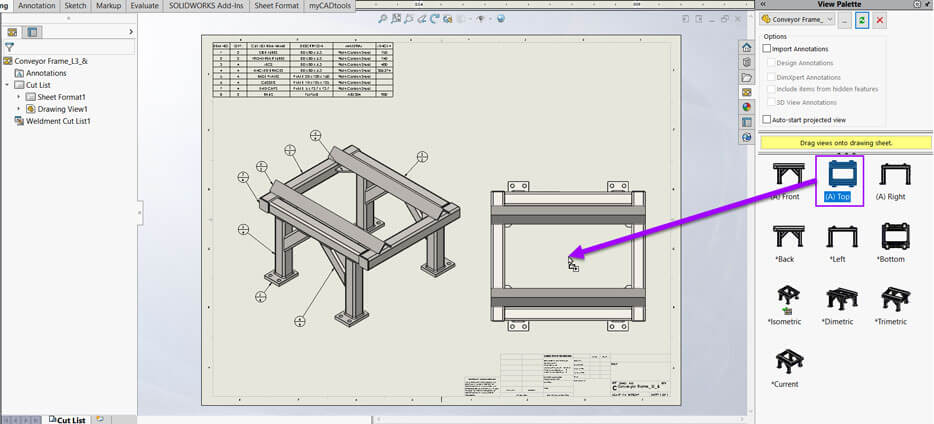Select the PropertyManager tab icon
Screen dimensions: 934x424
coord(33,32)
